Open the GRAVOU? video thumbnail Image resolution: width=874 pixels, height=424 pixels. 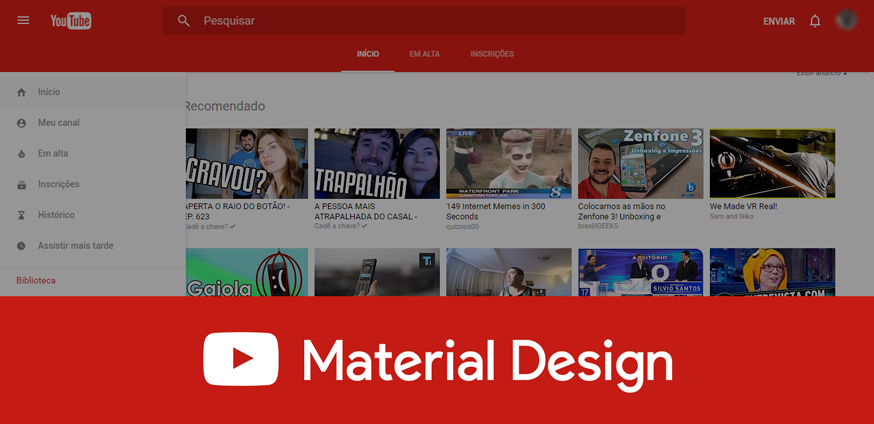click(246, 163)
